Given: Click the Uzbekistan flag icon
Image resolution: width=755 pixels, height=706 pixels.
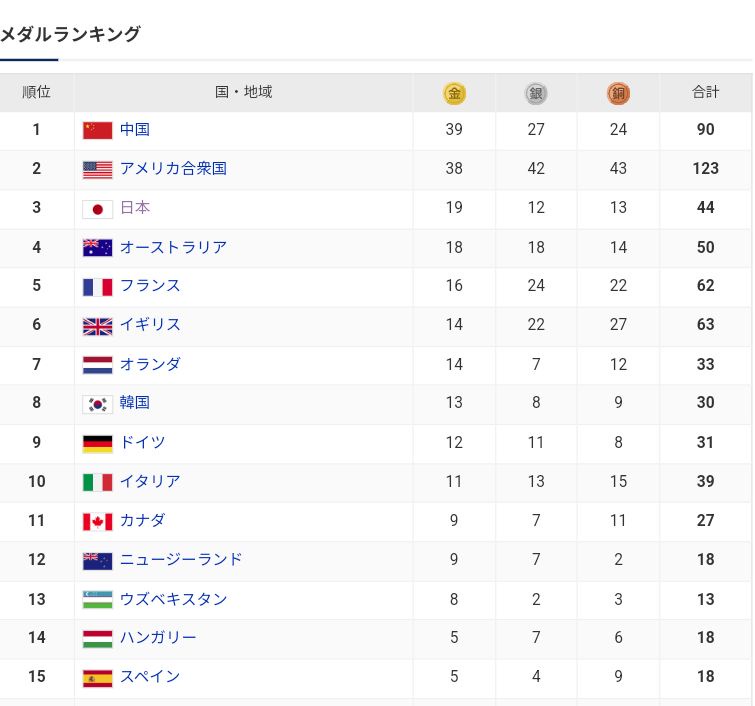Looking at the screenshot, I should point(97,600).
